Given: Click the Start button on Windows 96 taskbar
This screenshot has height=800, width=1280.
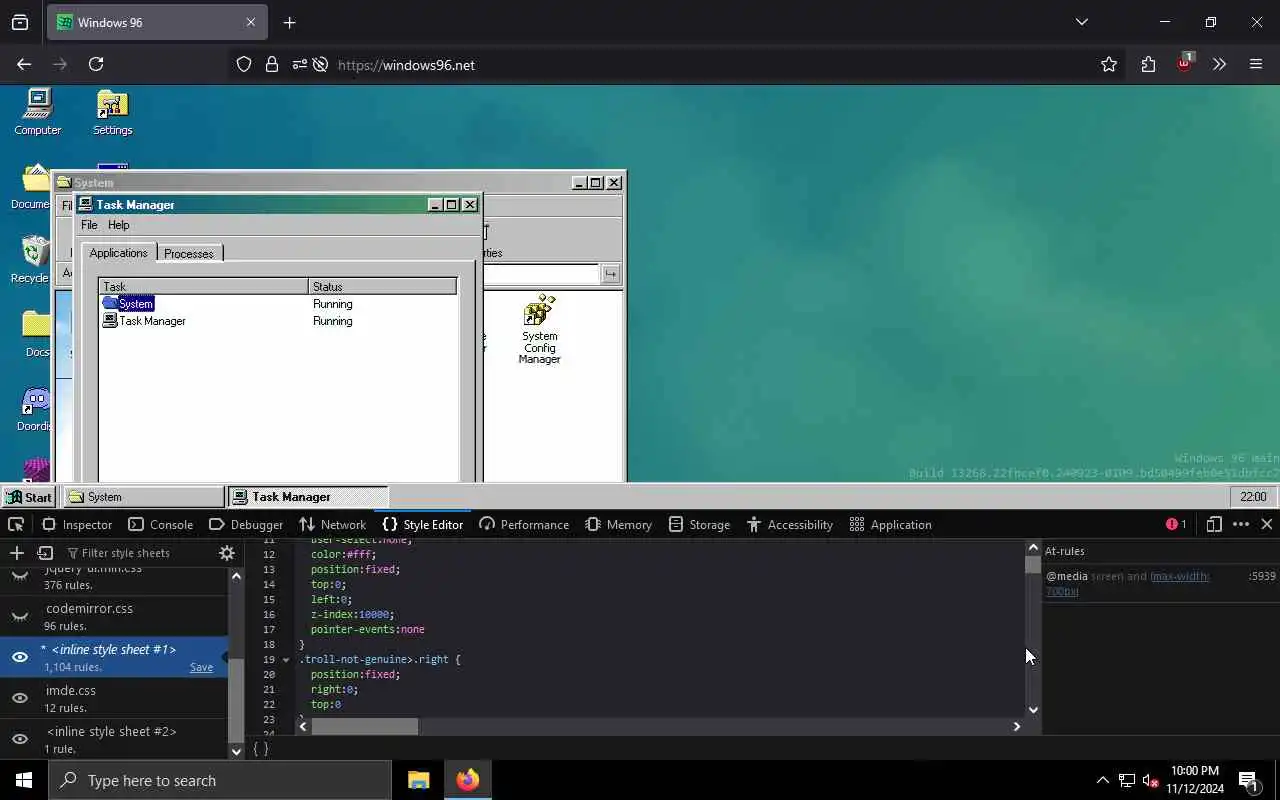Looking at the screenshot, I should 28,497.
